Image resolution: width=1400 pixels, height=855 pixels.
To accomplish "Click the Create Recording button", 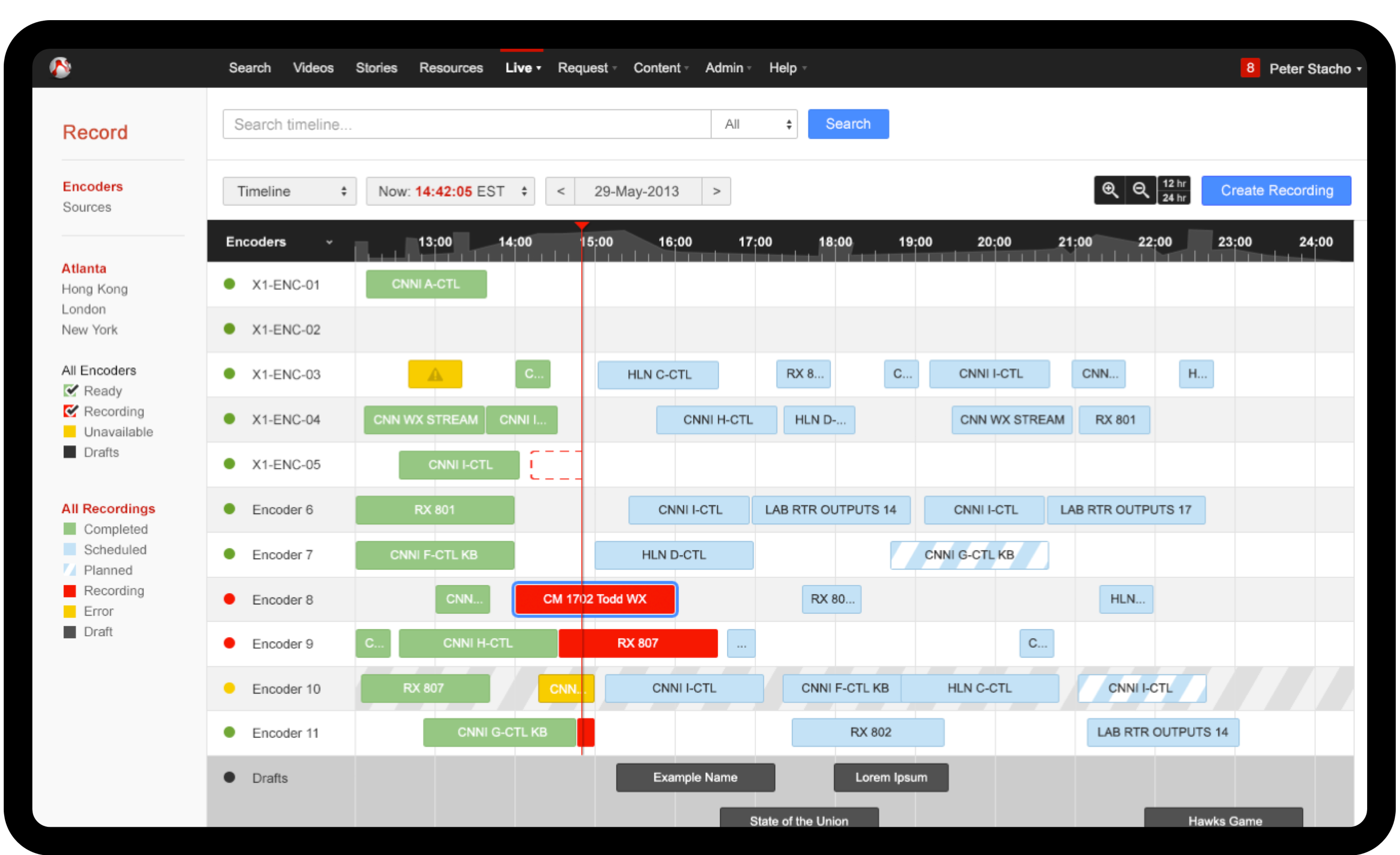I will 1276,190.
